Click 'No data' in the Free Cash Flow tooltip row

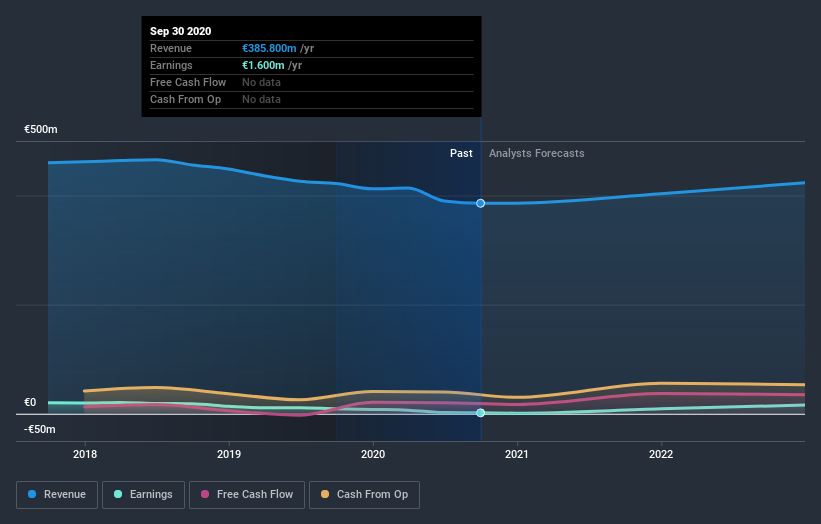click(x=261, y=82)
